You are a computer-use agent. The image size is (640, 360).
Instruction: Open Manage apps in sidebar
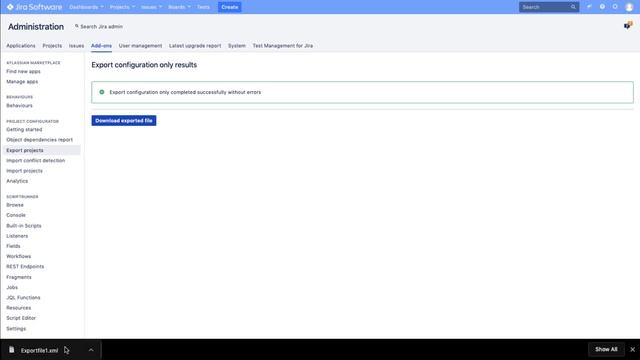22,82
